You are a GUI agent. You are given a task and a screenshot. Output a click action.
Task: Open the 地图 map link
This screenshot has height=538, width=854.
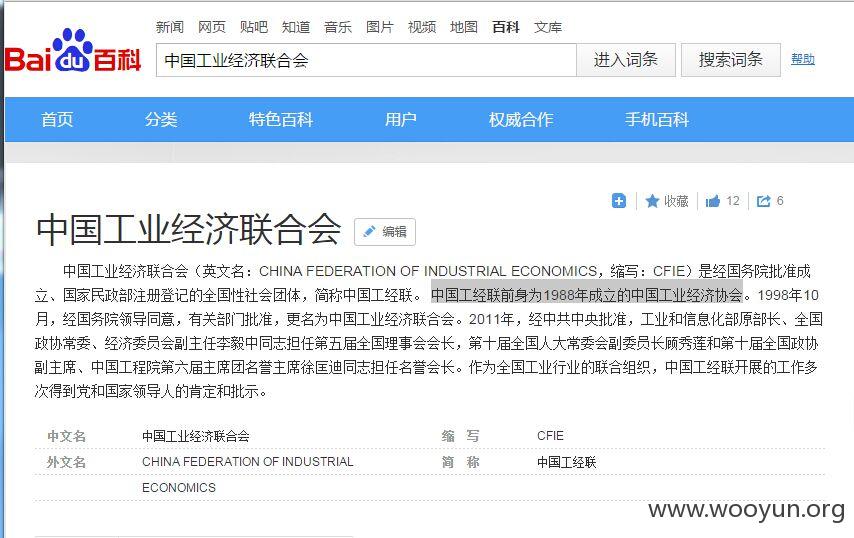click(464, 27)
